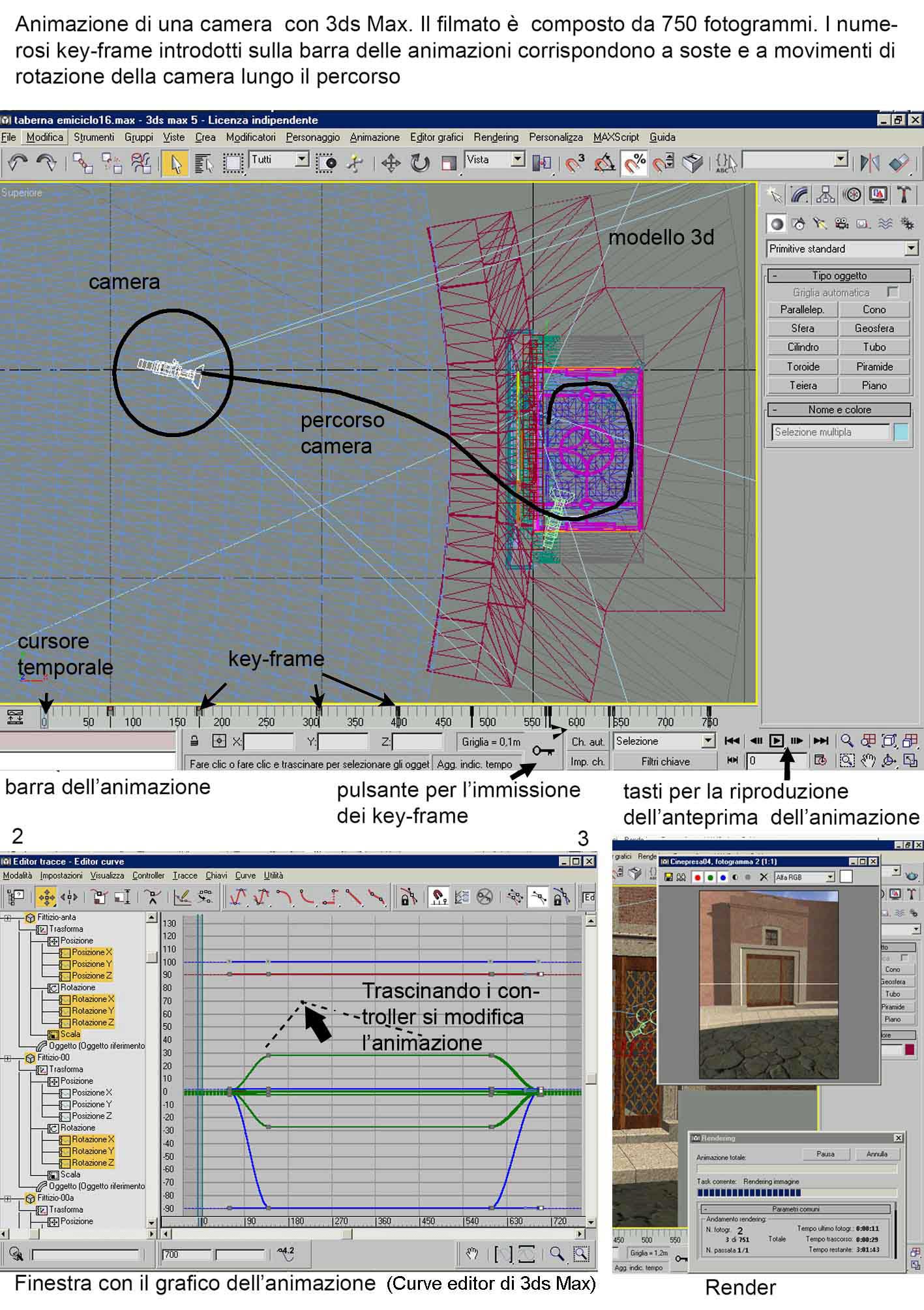
Task: Select the Rotate tool in main toolbar
Action: click(x=420, y=163)
